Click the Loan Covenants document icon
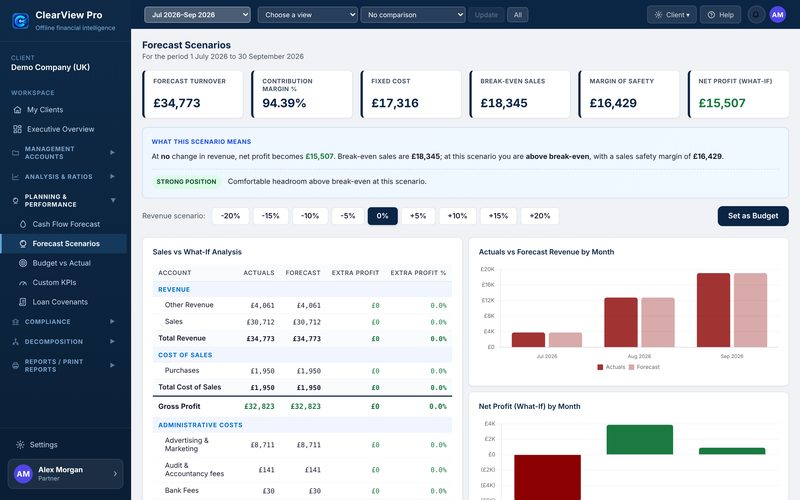The width and height of the screenshot is (800, 500). click(23, 302)
